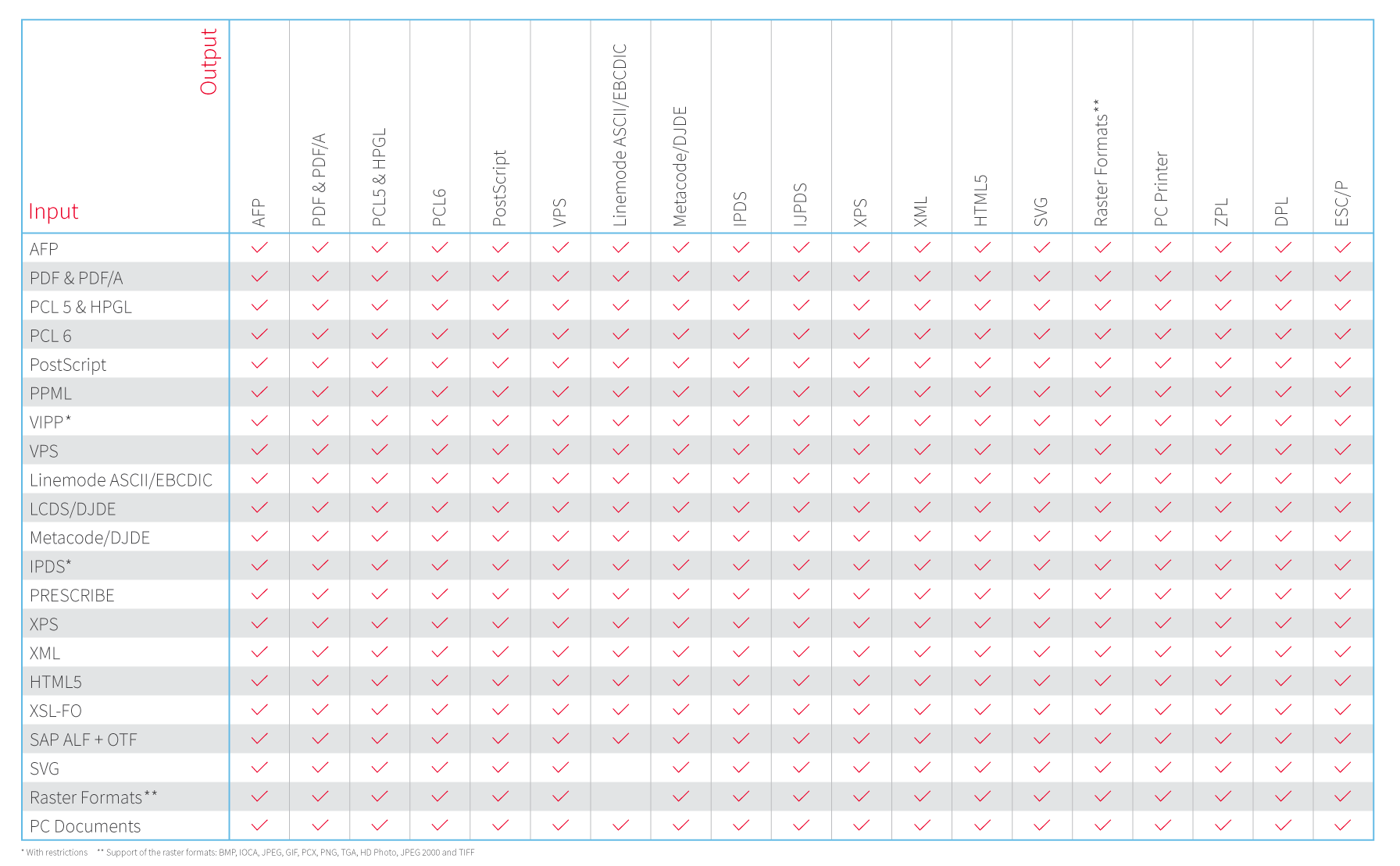Click the checkmark for Raster Formats to VPS
The height and width of the screenshot is (866, 1400).
point(560,797)
